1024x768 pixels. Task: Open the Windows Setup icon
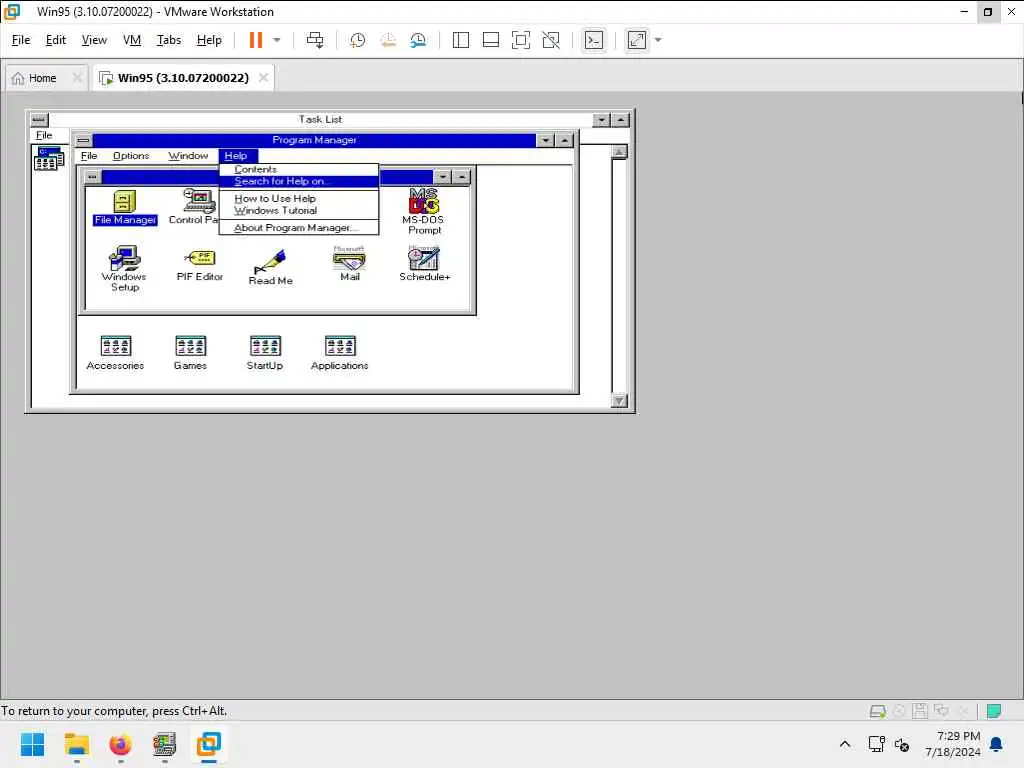pyautogui.click(x=124, y=268)
